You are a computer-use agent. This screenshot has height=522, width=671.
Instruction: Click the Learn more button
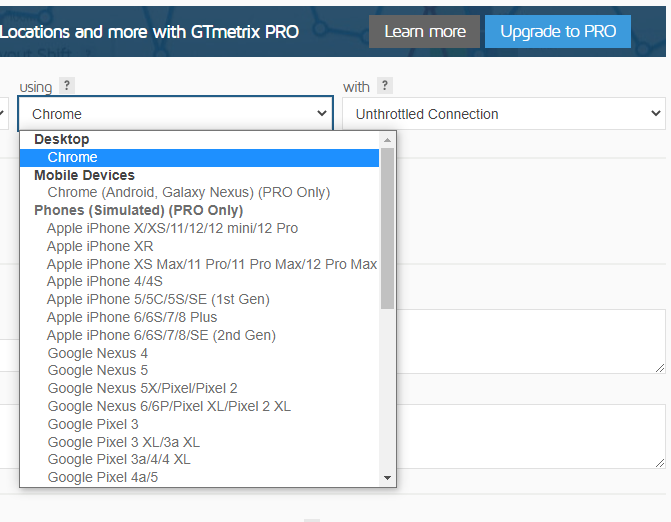[424, 32]
